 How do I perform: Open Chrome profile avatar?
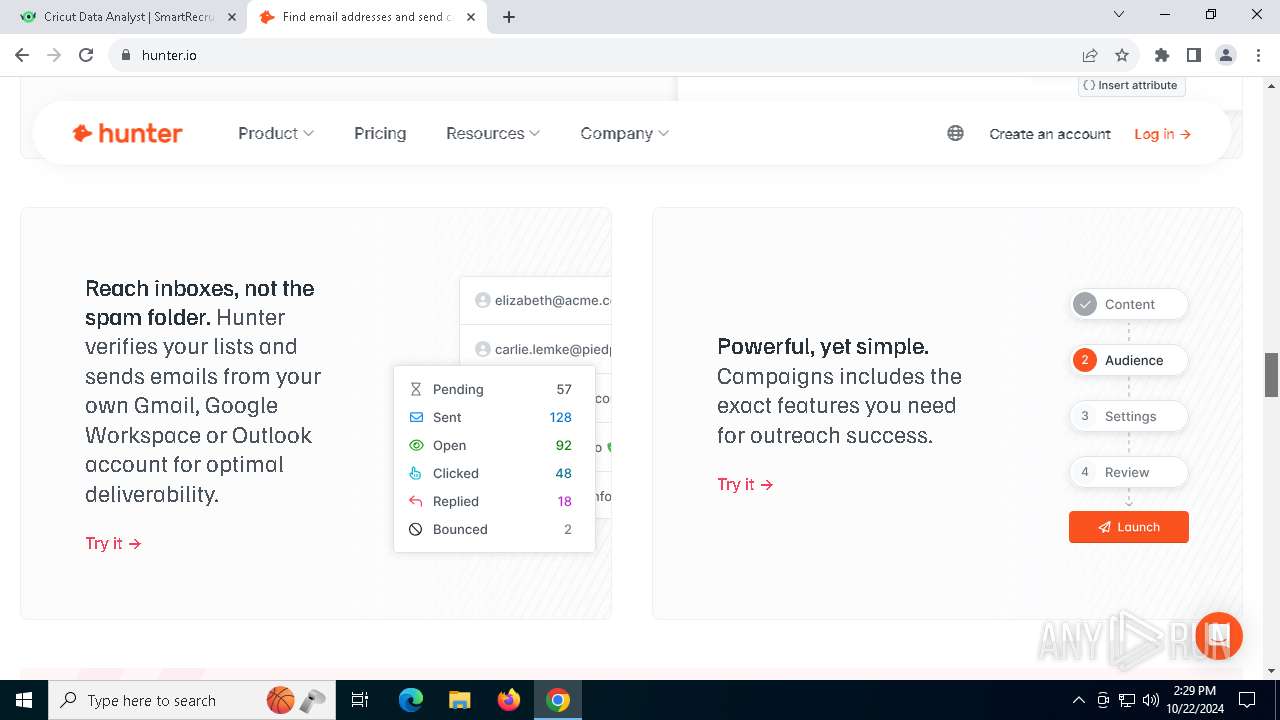[x=1226, y=55]
